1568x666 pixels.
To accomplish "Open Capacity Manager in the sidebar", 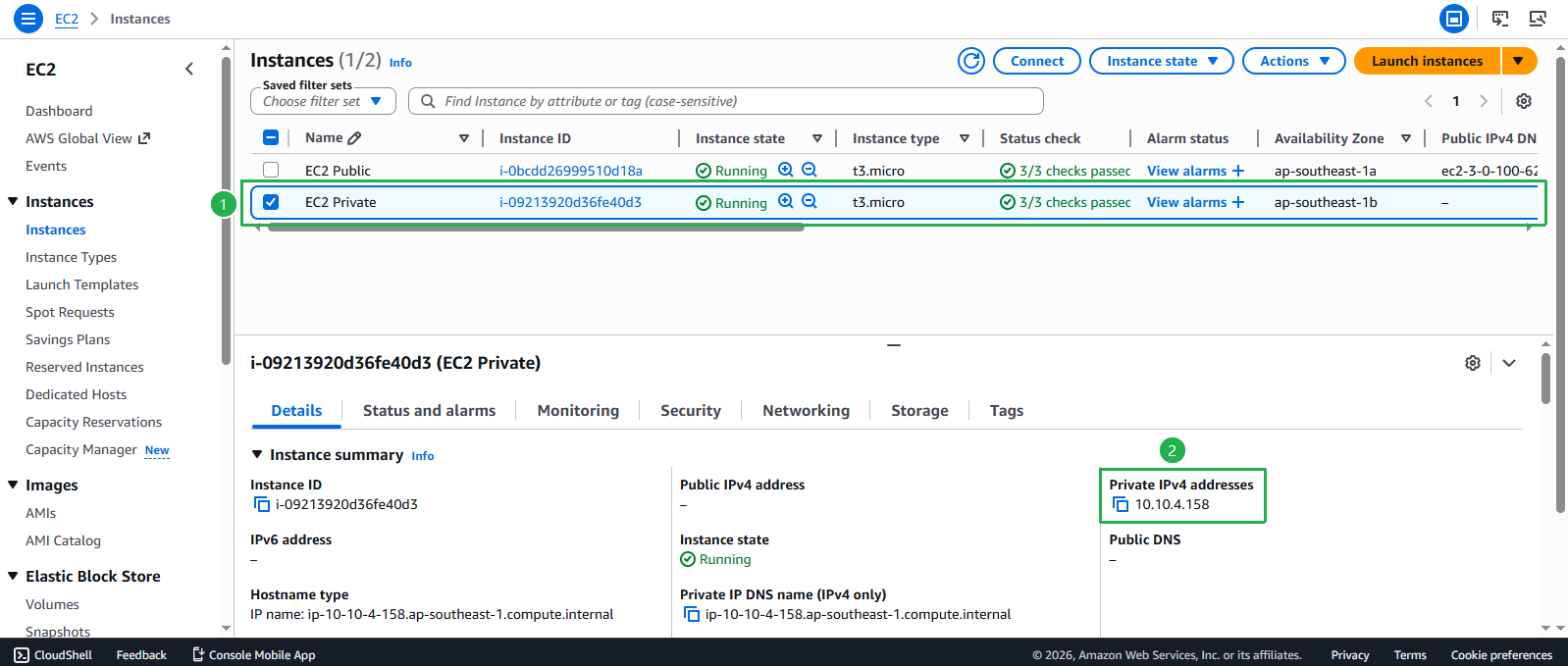I will 81,449.
